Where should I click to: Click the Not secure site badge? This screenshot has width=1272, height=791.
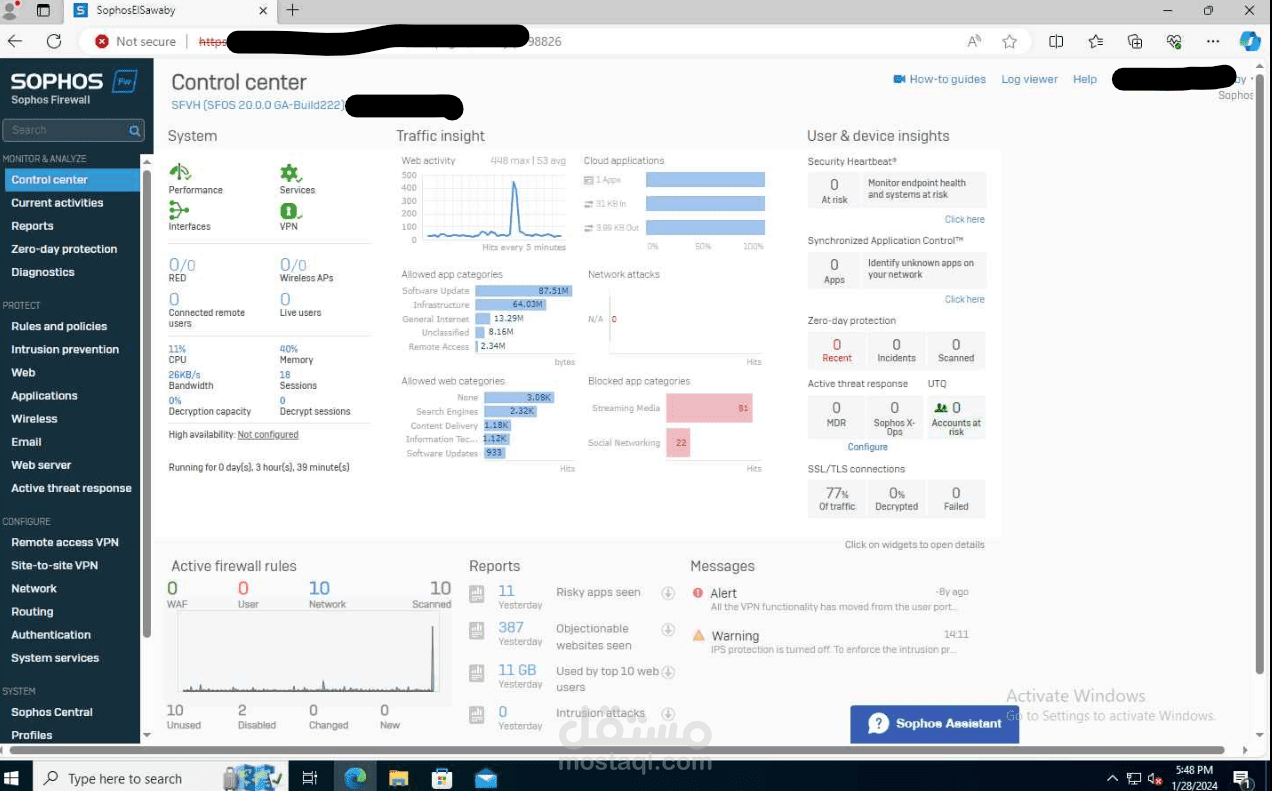(135, 41)
